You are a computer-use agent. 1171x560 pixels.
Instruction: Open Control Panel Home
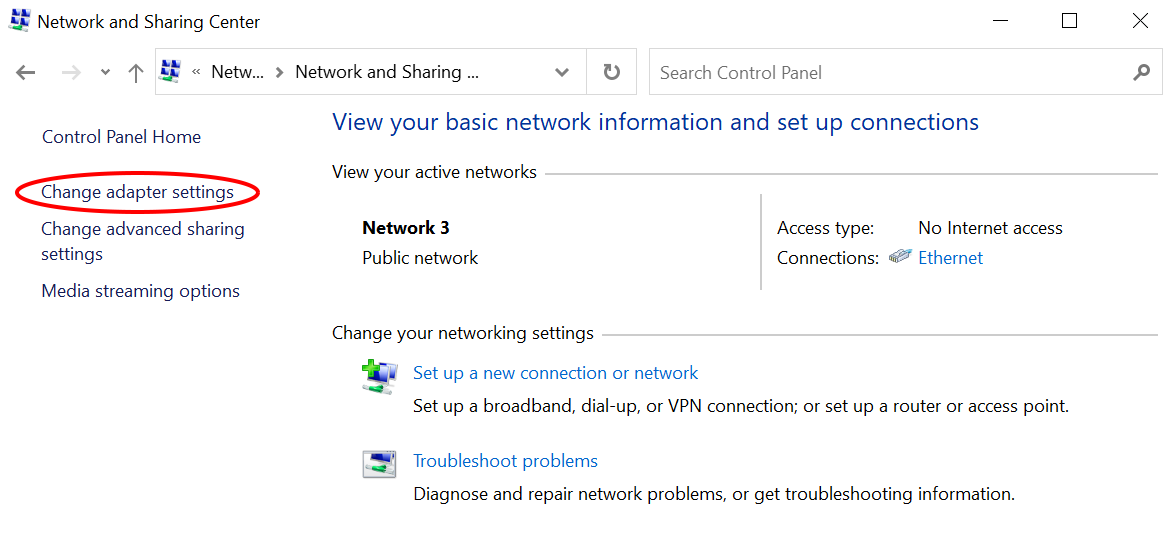click(121, 137)
